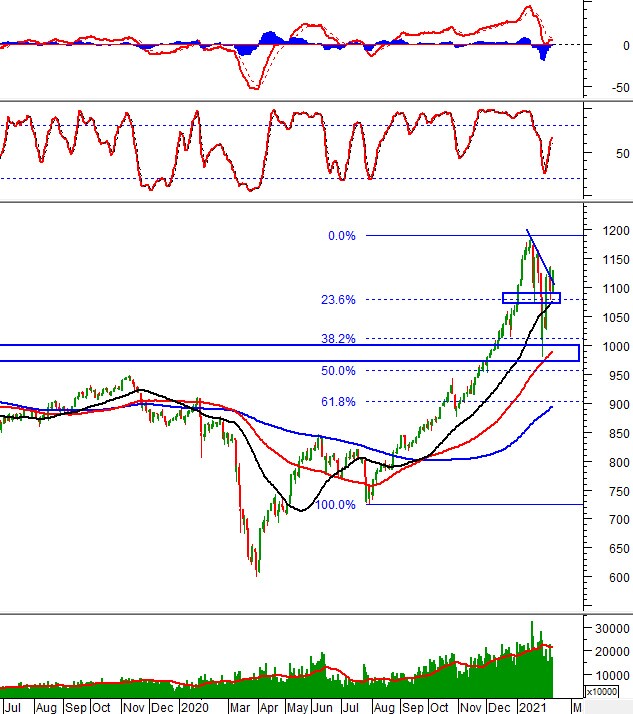Image resolution: width=633 pixels, height=714 pixels.
Task: Click the 1050 price axis value
Action: point(616,317)
